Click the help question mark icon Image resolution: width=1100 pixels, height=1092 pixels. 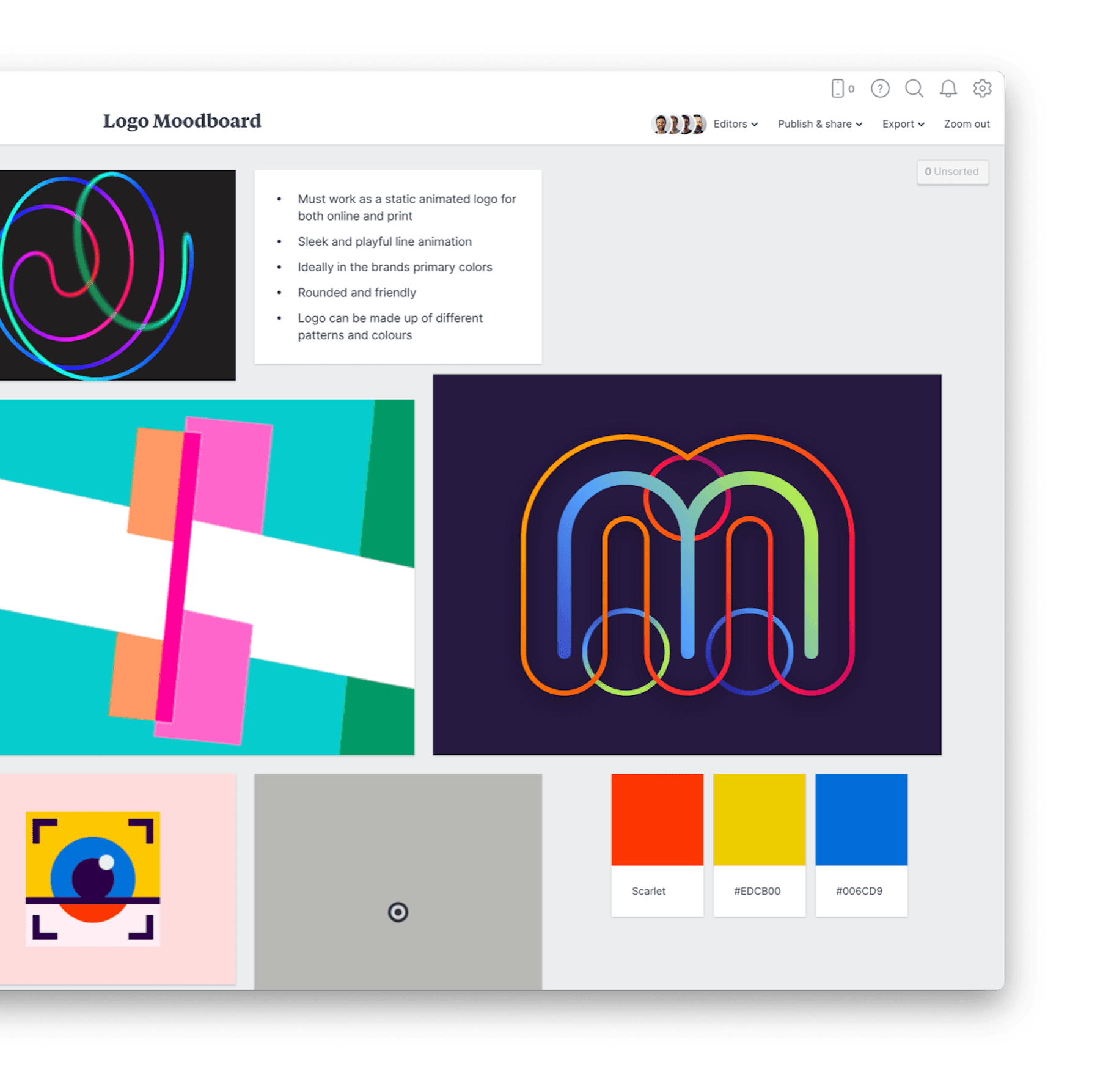879,89
